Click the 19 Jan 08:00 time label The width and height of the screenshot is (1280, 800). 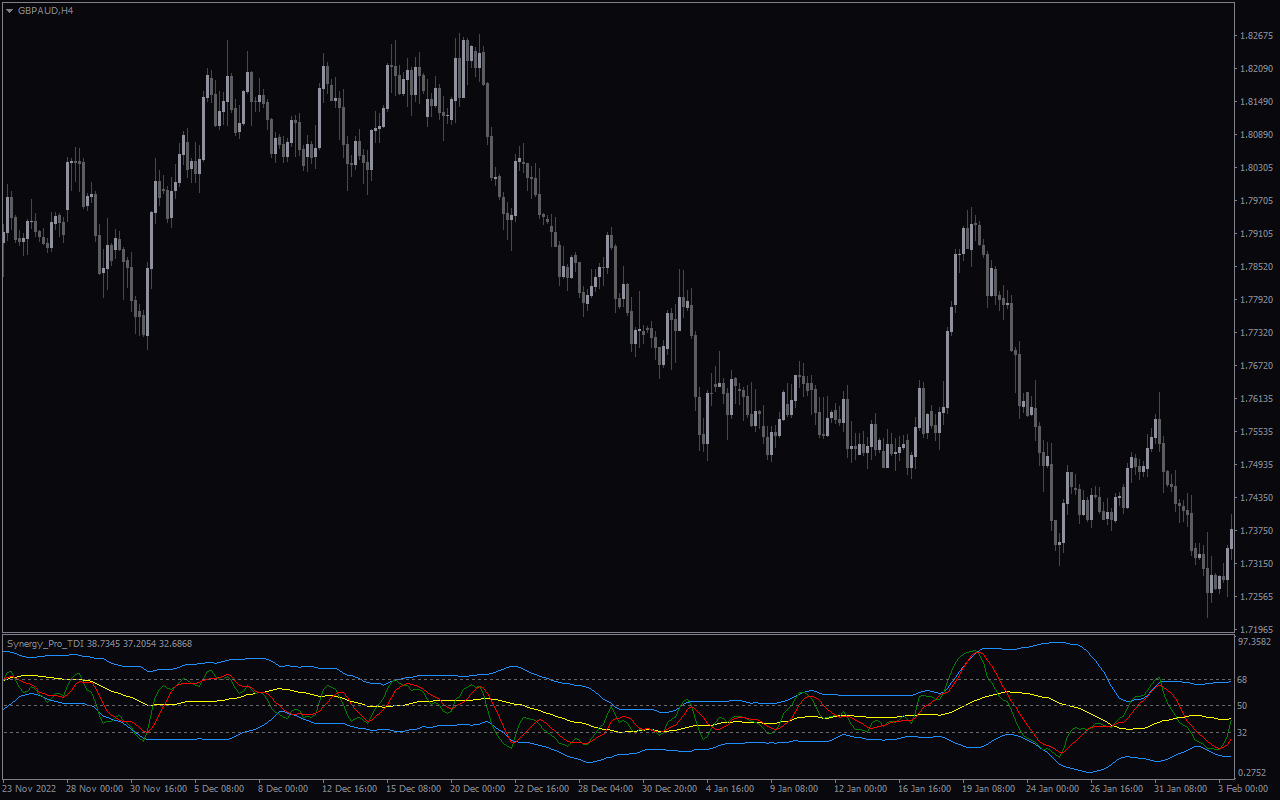pyautogui.click(x=989, y=789)
